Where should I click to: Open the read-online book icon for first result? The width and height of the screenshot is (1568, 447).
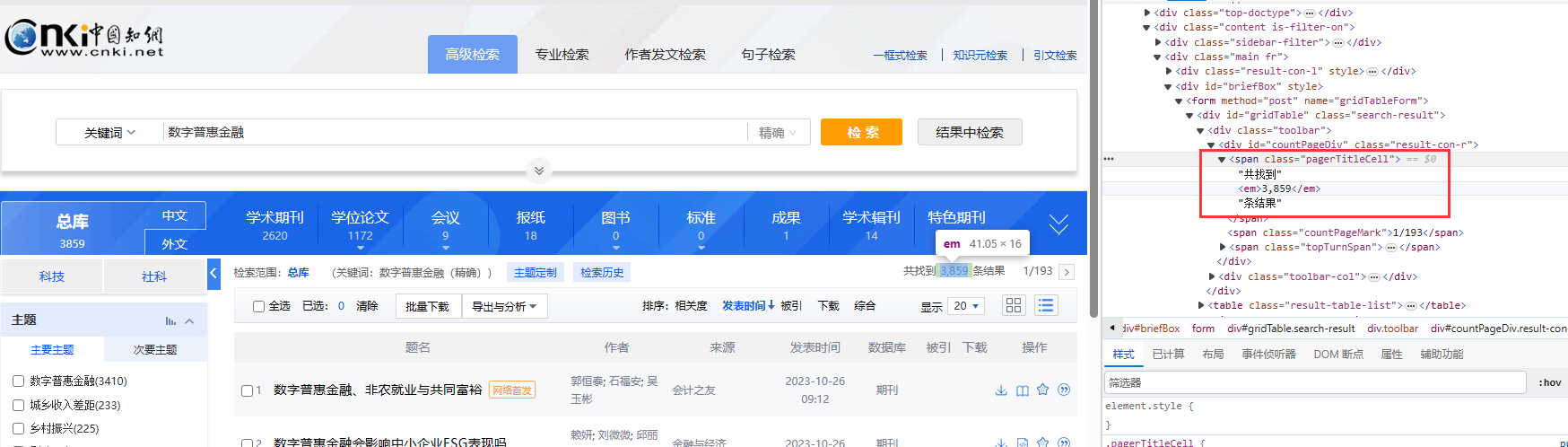click(x=1022, y=390)
